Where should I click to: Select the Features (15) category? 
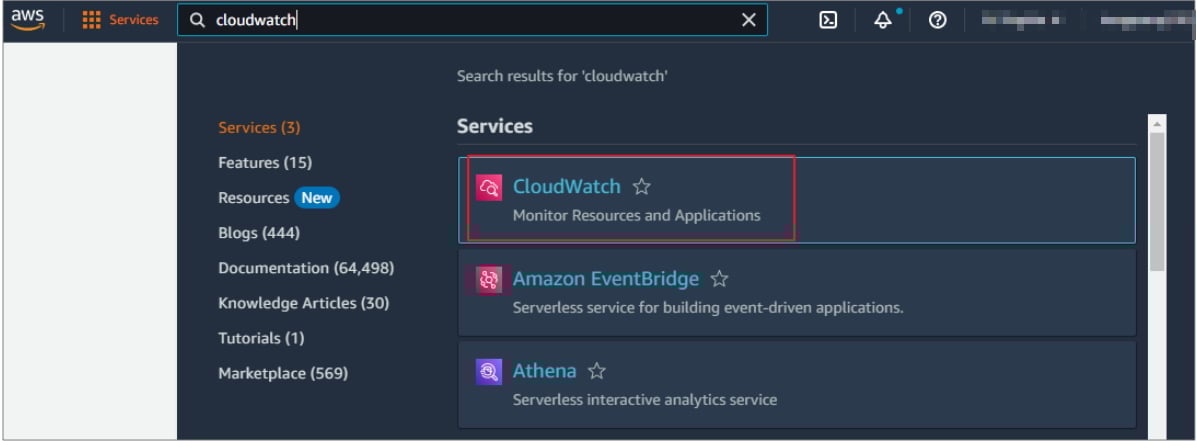(265, 163)
